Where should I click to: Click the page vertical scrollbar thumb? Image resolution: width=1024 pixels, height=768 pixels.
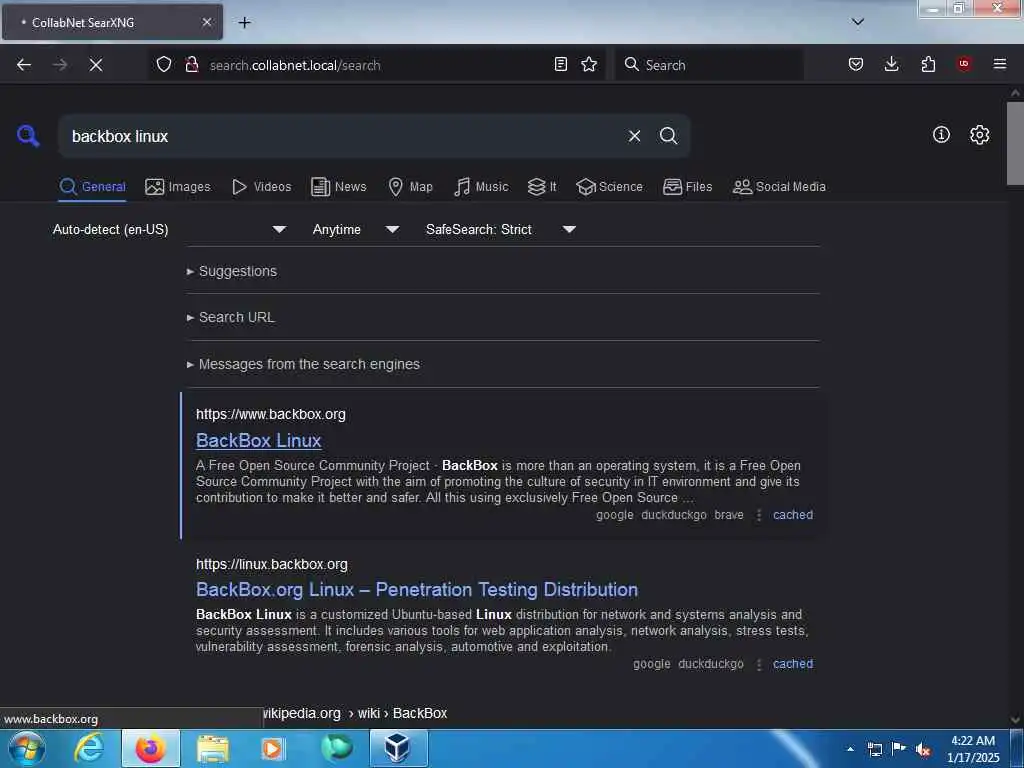(x=1015, y=143)
